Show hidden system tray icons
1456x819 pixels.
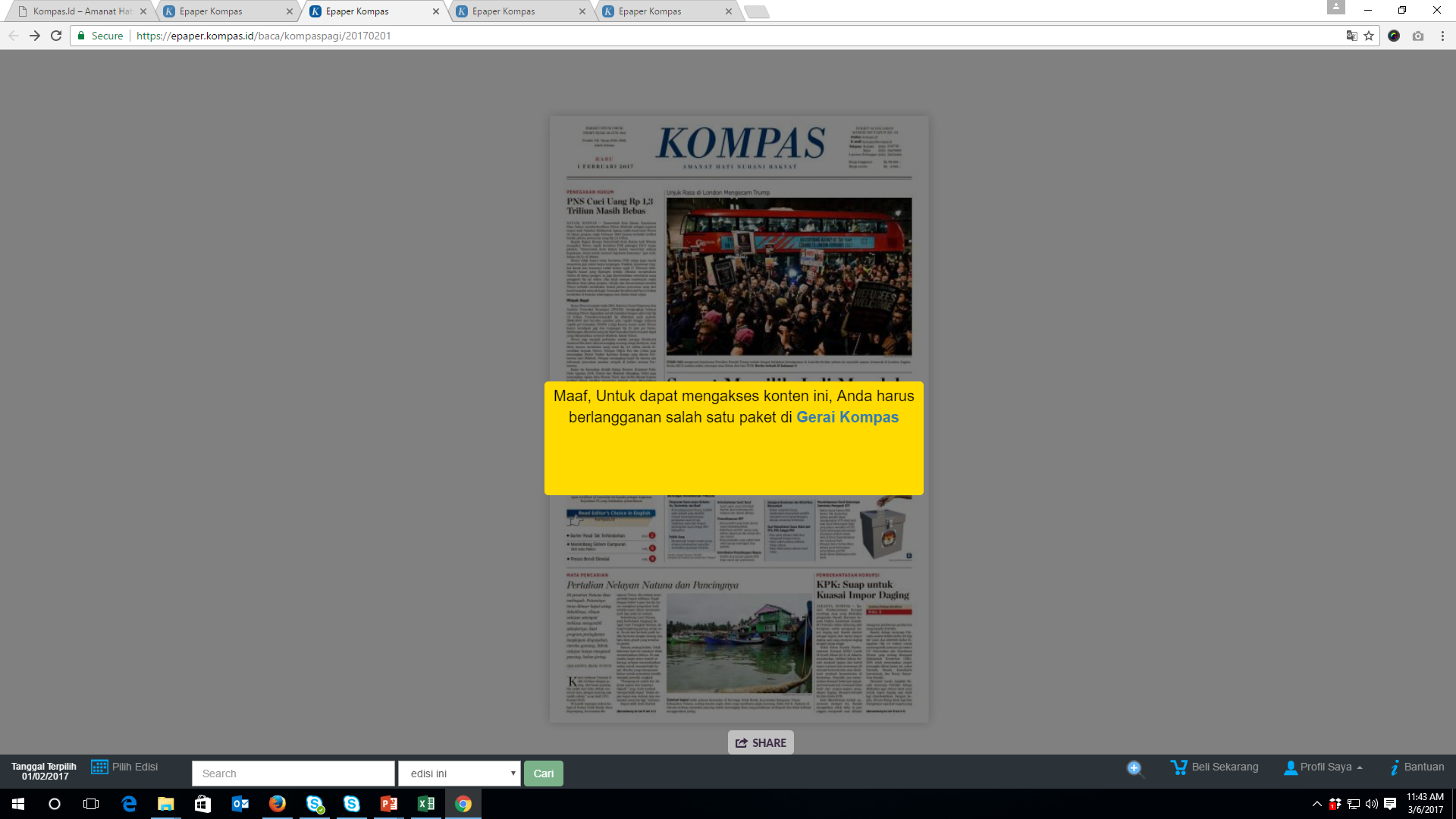point(1317,804)
